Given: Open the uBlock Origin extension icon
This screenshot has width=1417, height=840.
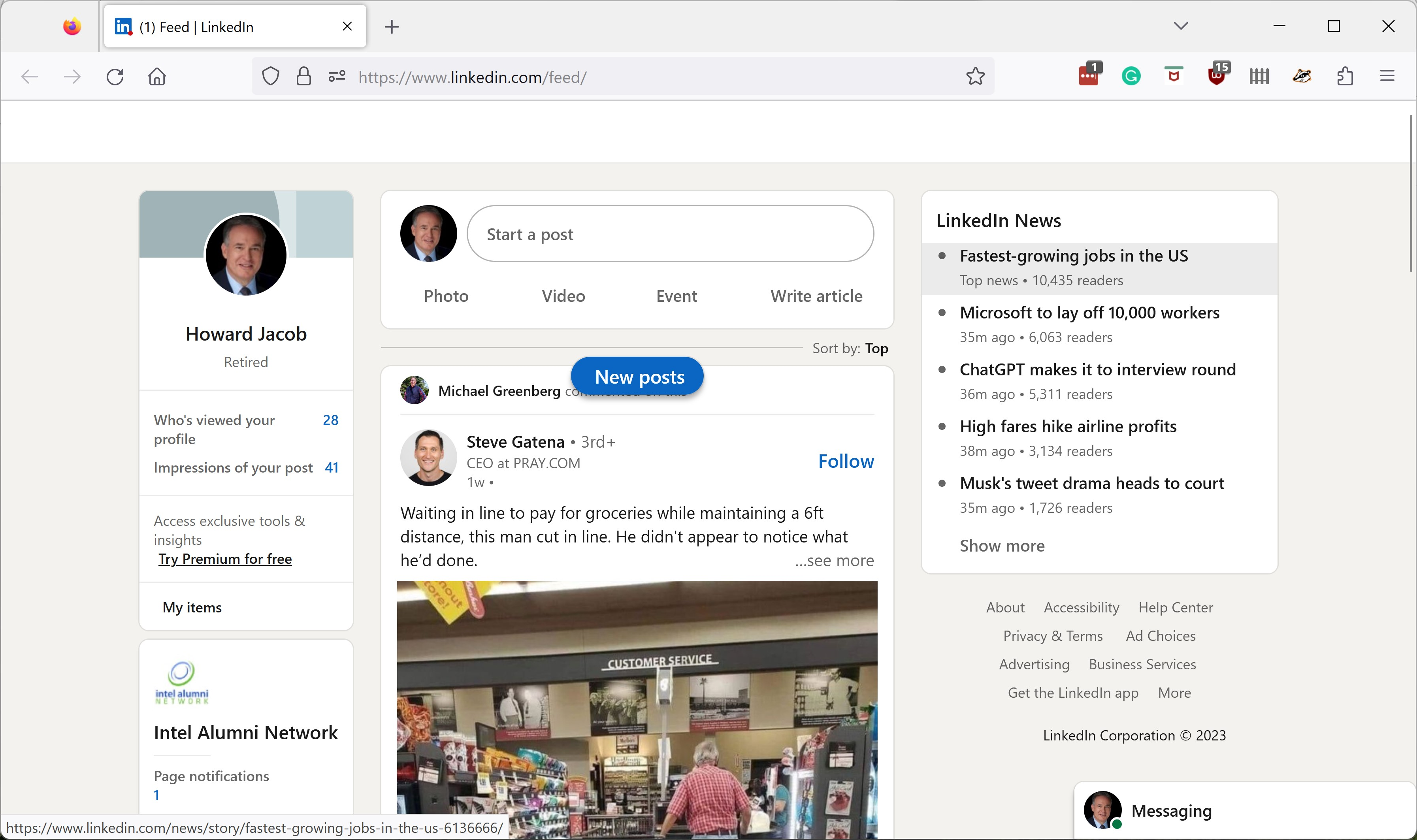Looking at the screenshot, I should 1216,76.
